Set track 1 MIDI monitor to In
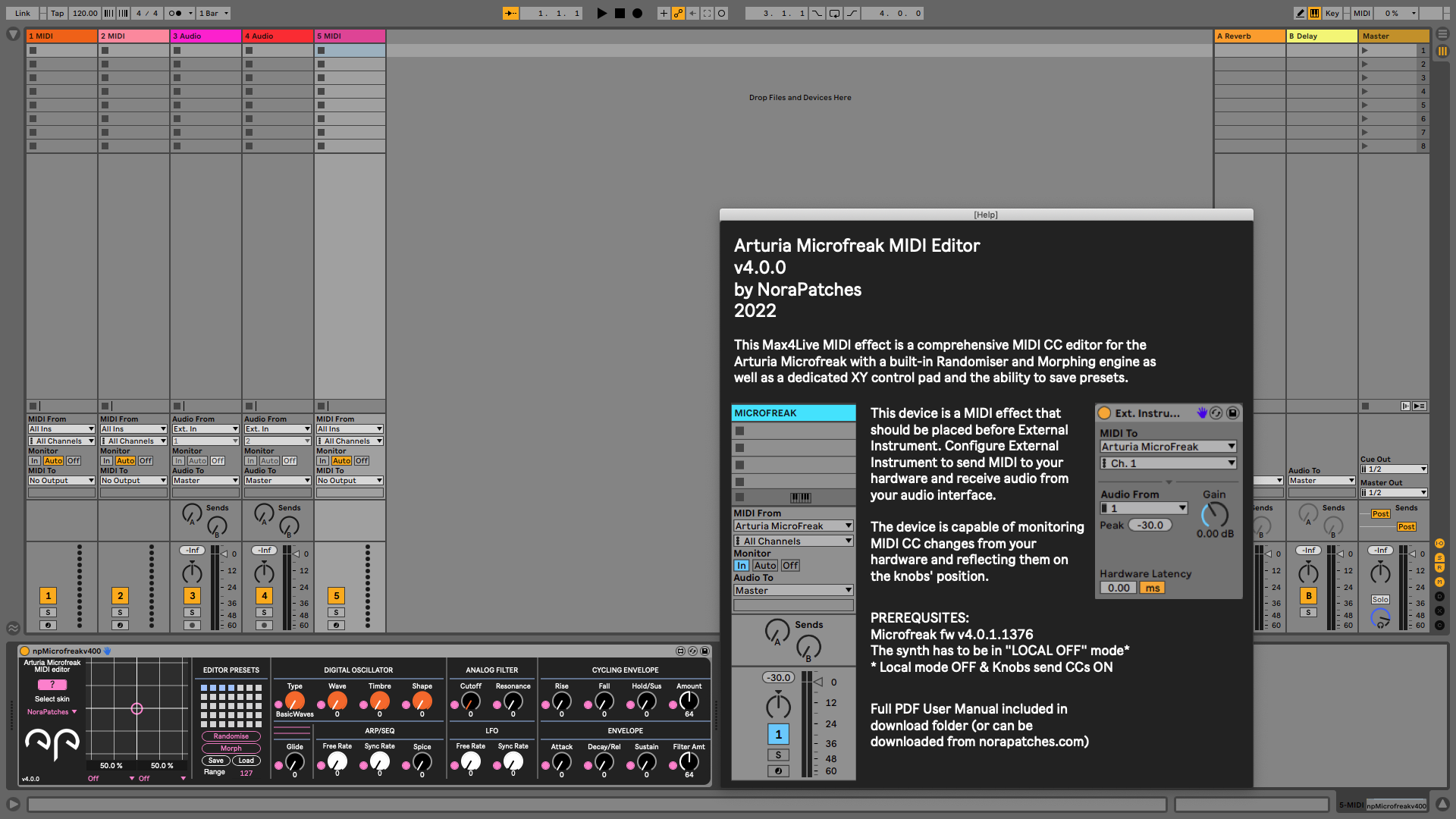1456x819 pixels. 34,460
